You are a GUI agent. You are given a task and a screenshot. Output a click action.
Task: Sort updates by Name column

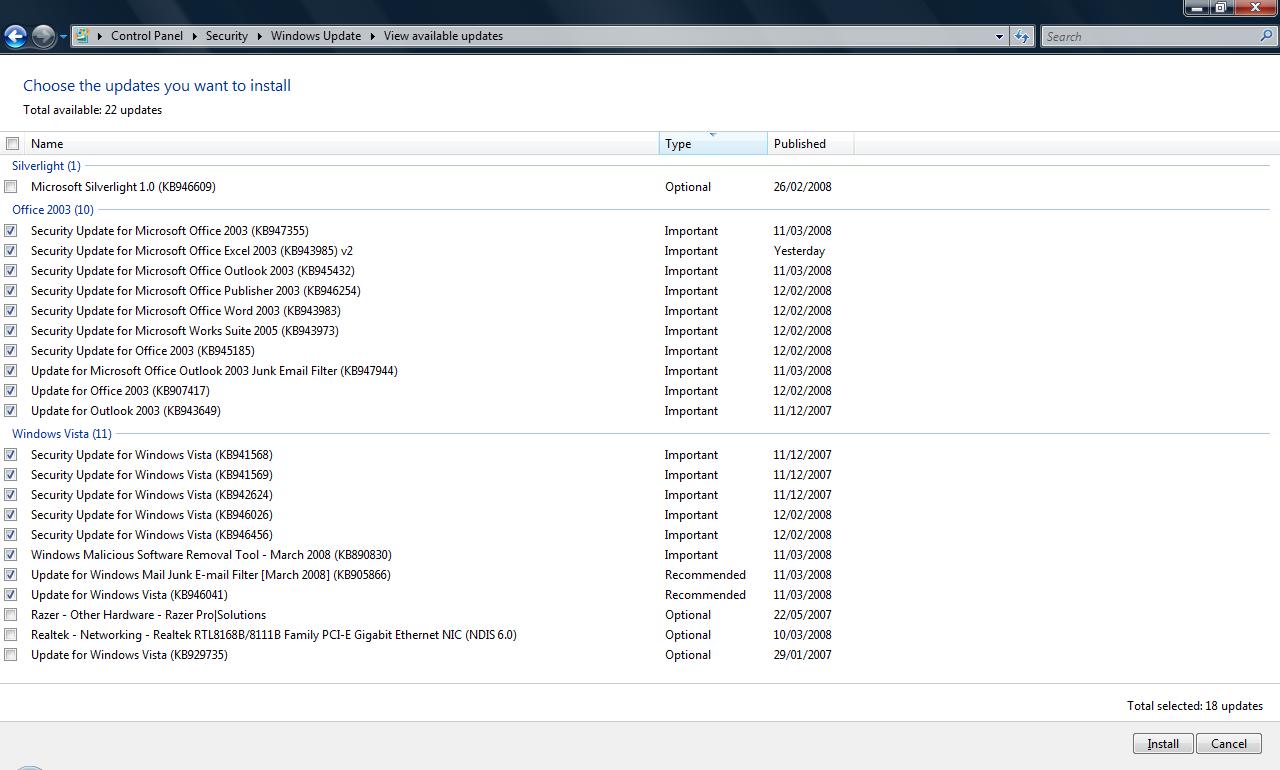[x=342, y=144]
